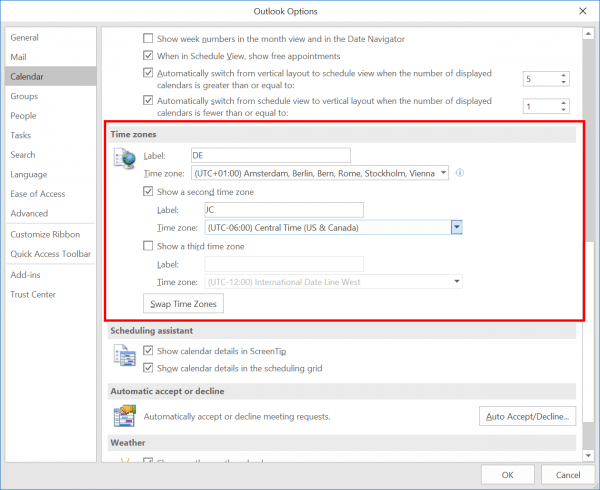Open the People options category

coord(51,116)
